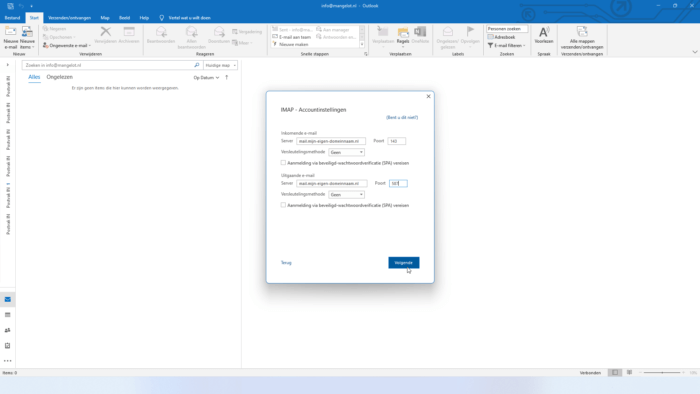The width and height of the screenshot is (700, 394).
Task: Click the search magnifier icon
Action: [x=196, y=65]
